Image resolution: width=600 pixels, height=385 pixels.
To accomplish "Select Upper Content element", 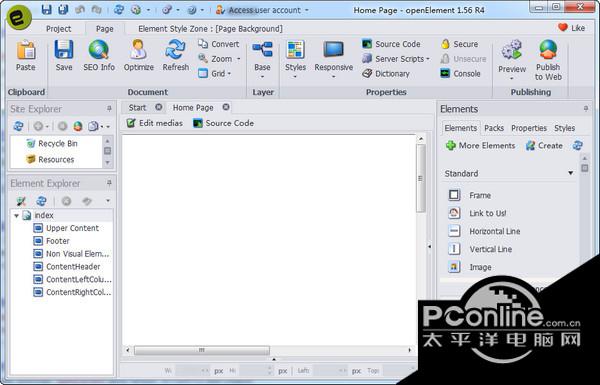I will point(66,228).
